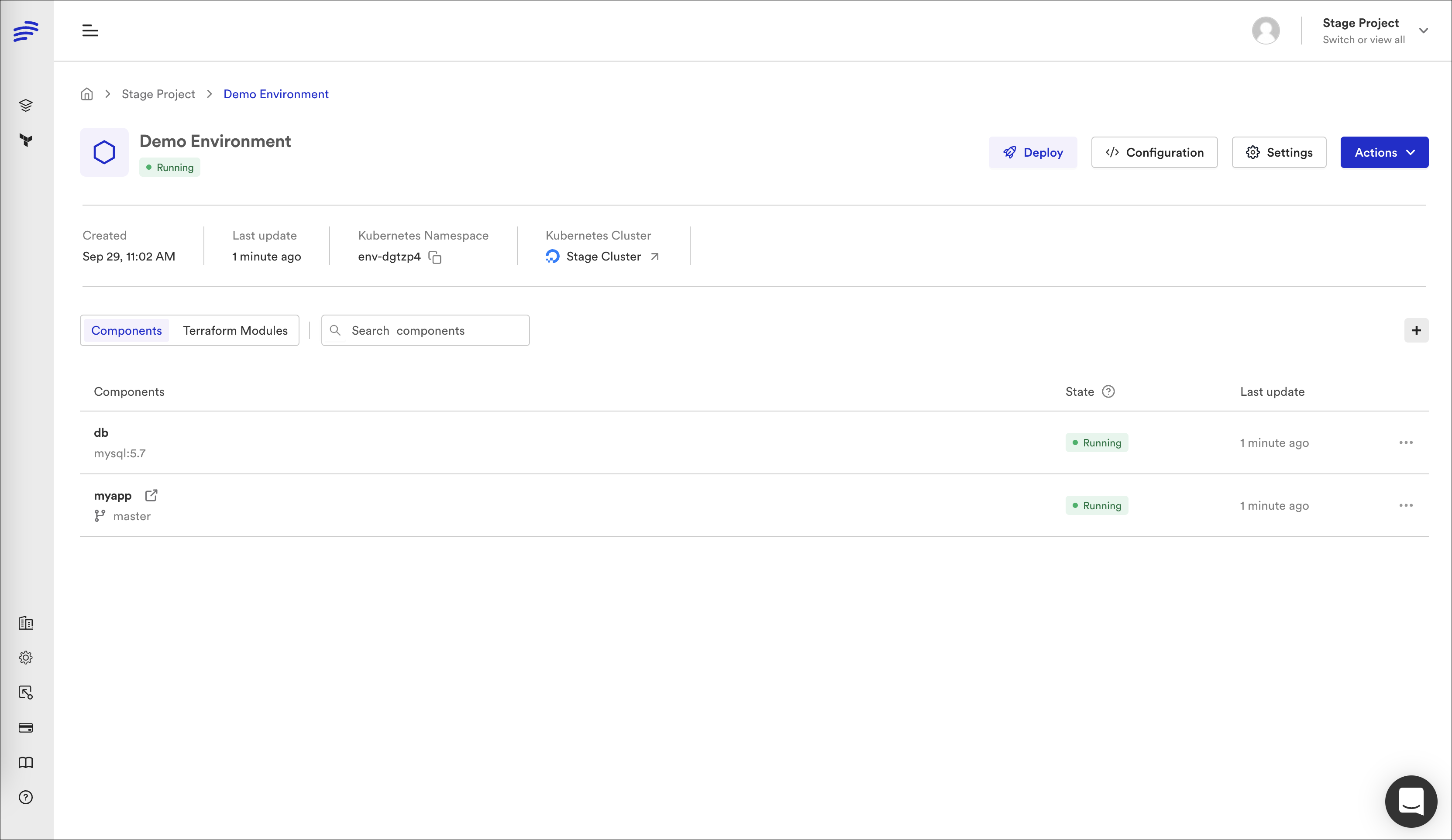This screenshot has width=1452, height=840.
Task: Switch to the Terraform Modules tab
Action: point(235,330)
